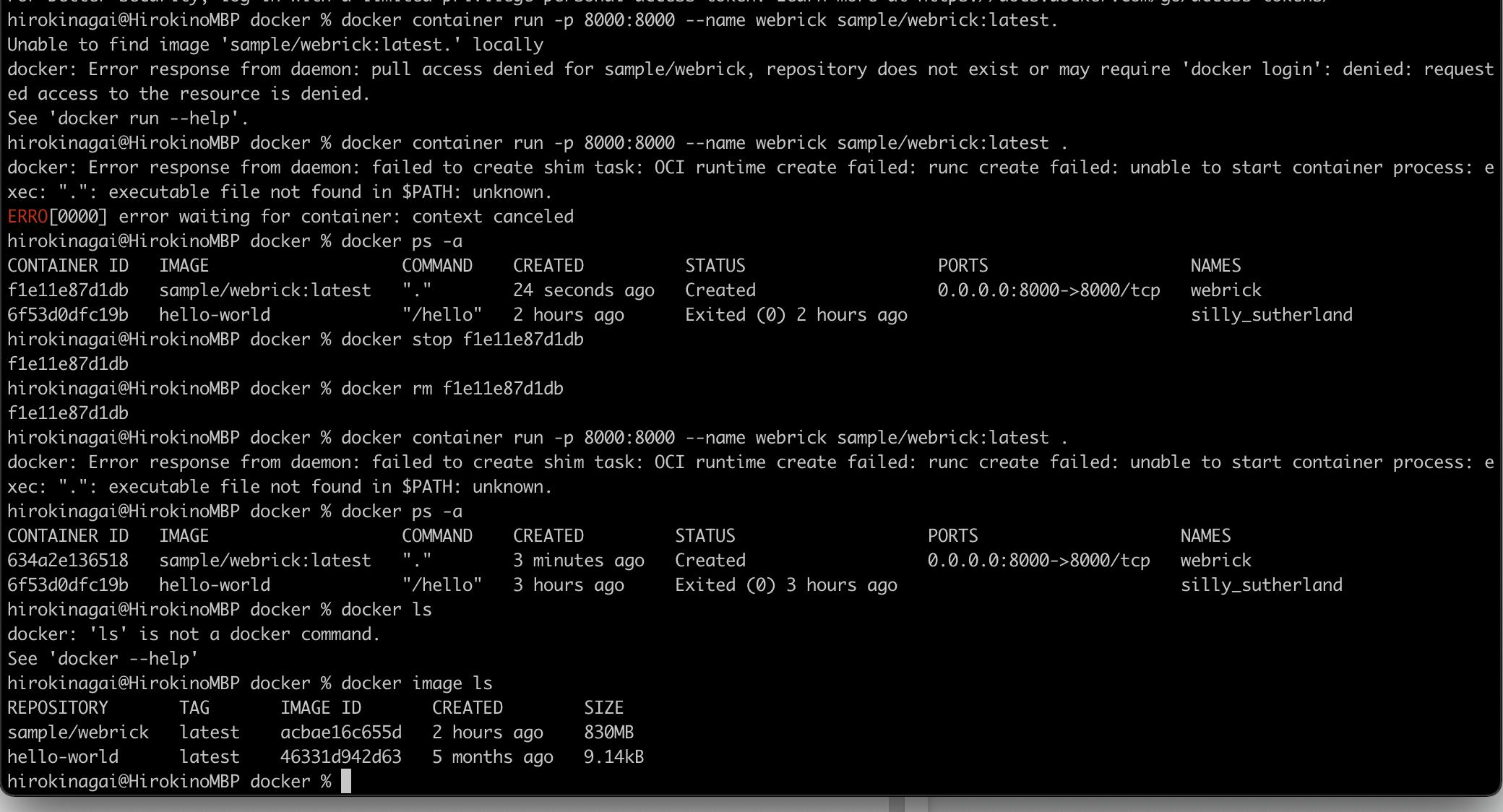The image size is (1503, 812).
Task: Click the 9.14kB size value
Action: [613, 757]
